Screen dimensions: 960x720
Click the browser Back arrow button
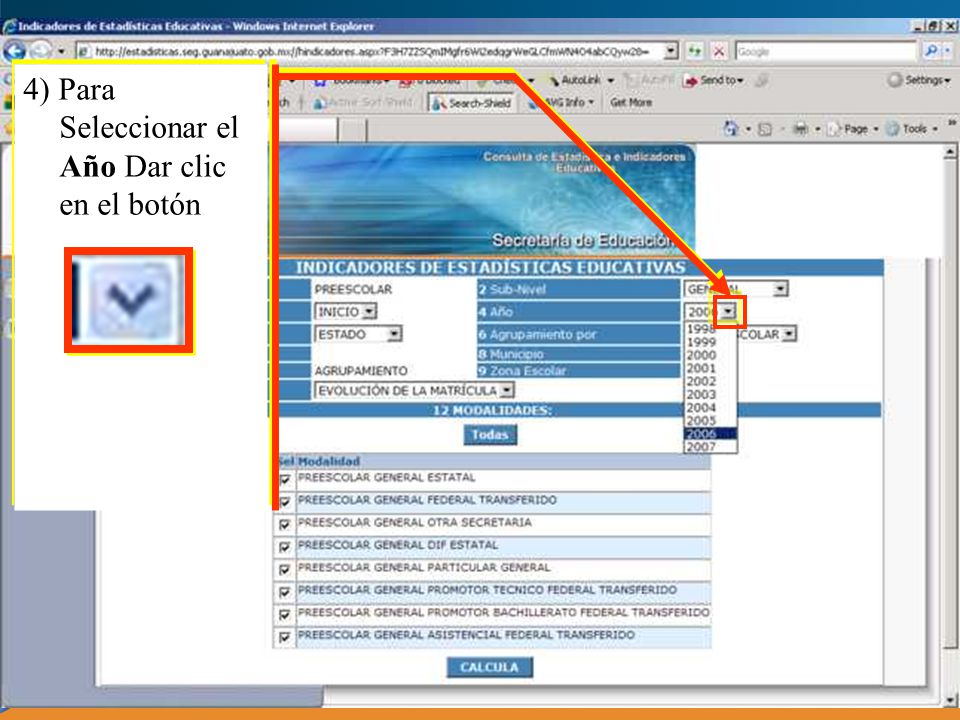(14, 51)
